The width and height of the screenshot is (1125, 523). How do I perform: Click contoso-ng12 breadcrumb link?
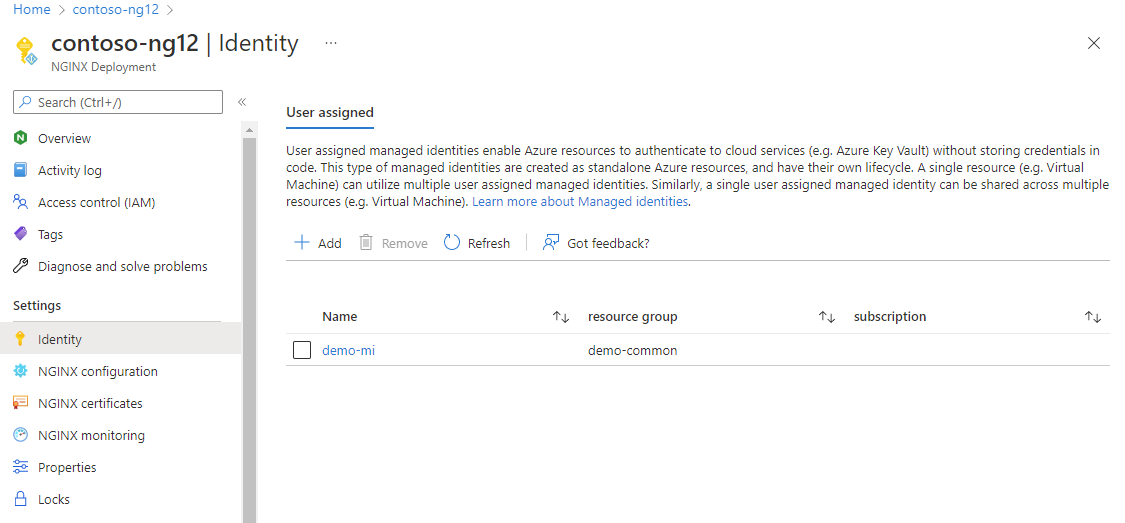[x=116, y=10]
